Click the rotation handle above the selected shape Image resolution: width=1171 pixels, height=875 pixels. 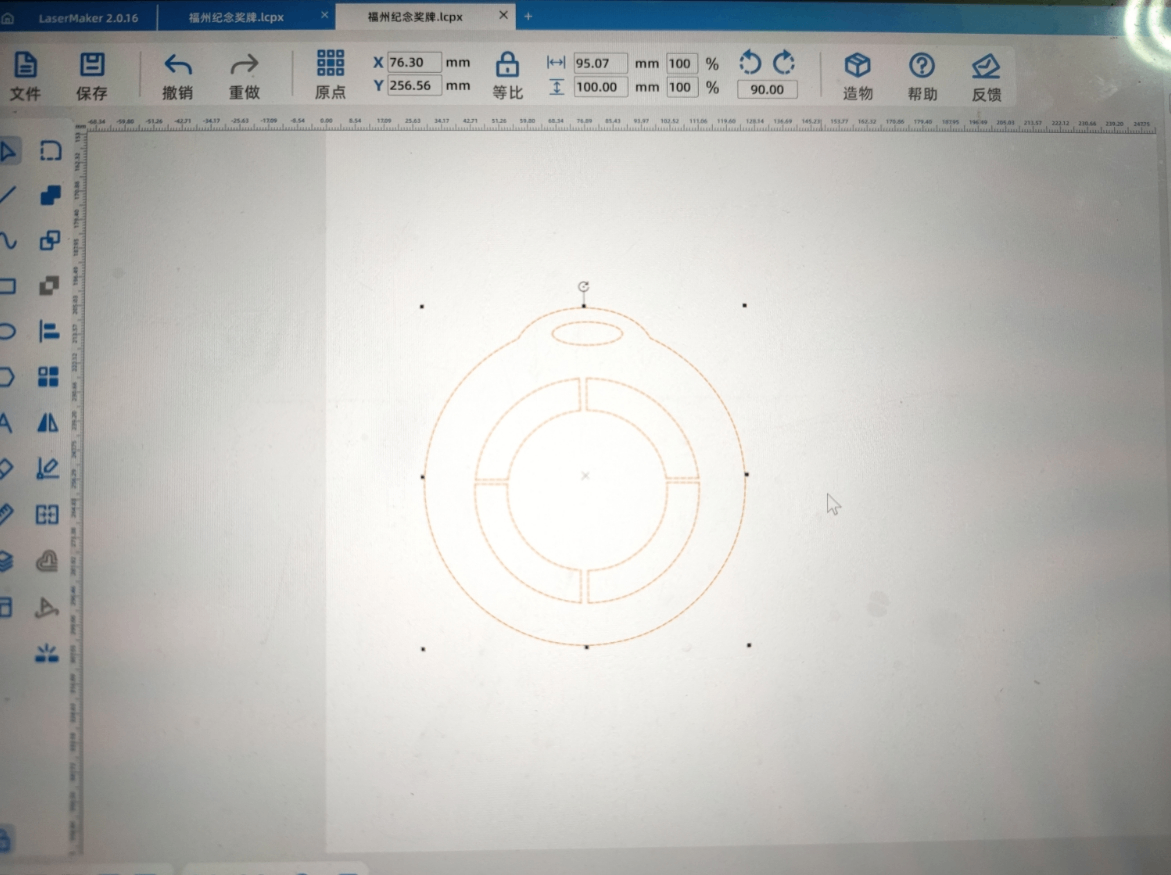click(584, 287)
